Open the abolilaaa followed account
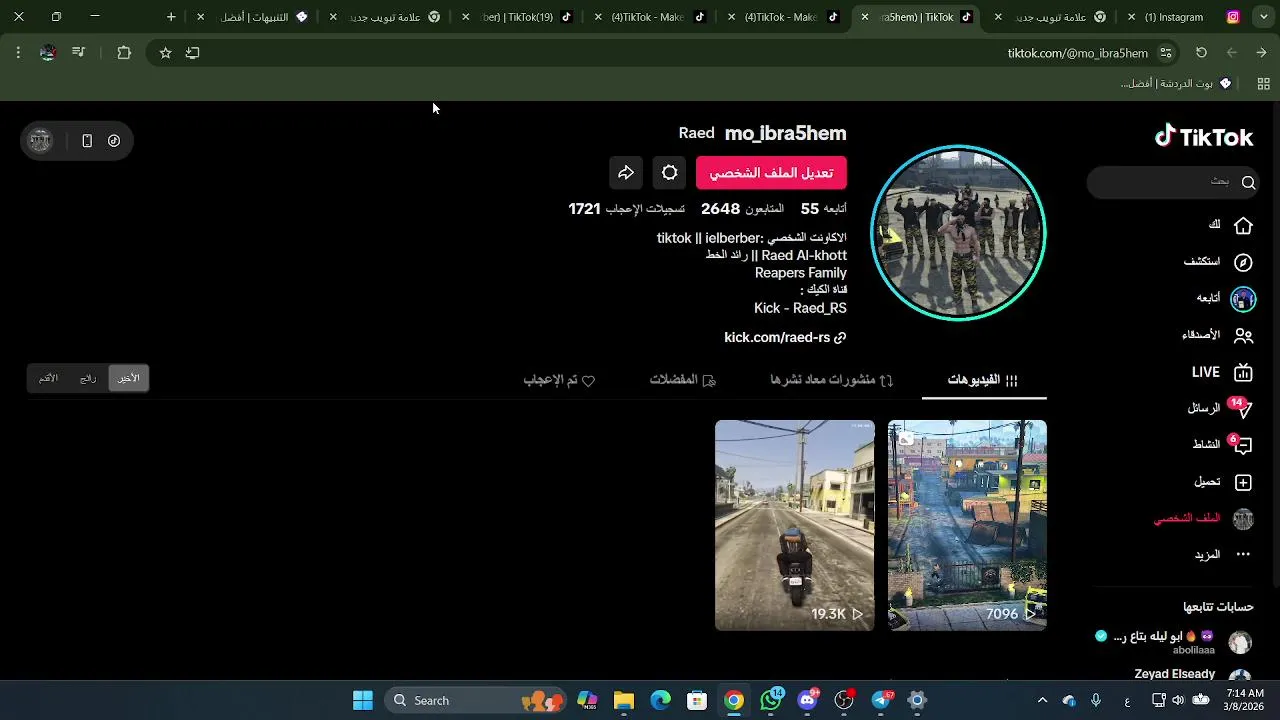This screenshot has height=720, width=1280. (x=1175, y=642)
